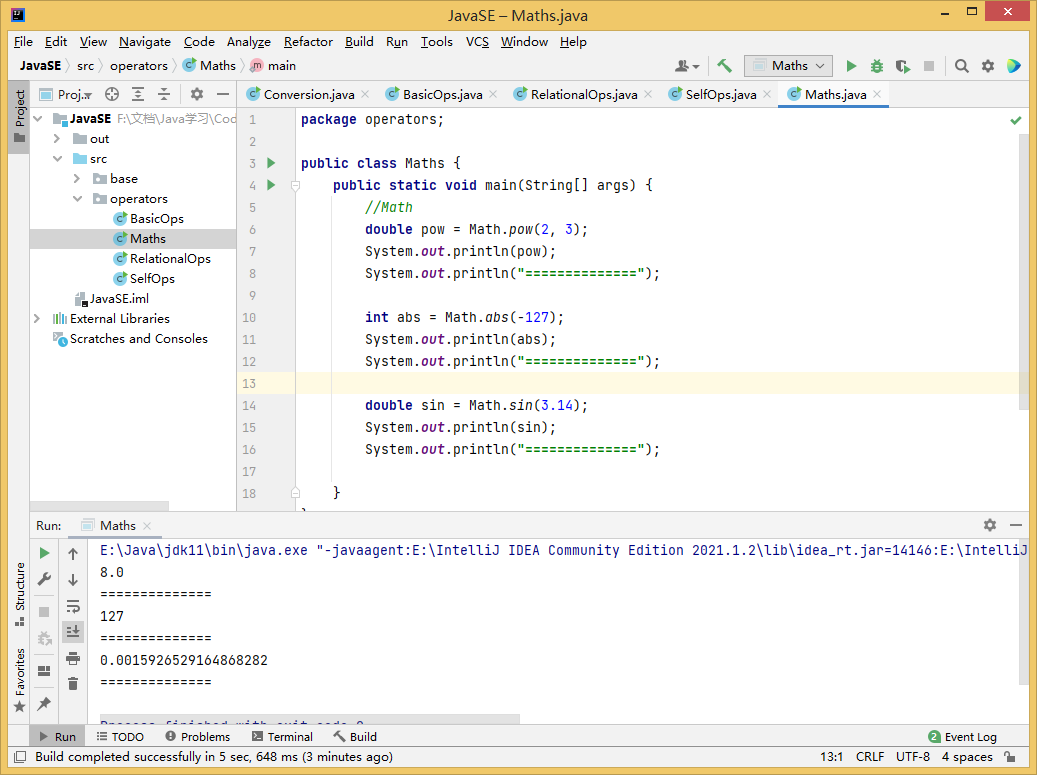Rerun Maths from the Run panel

(44, 553)
